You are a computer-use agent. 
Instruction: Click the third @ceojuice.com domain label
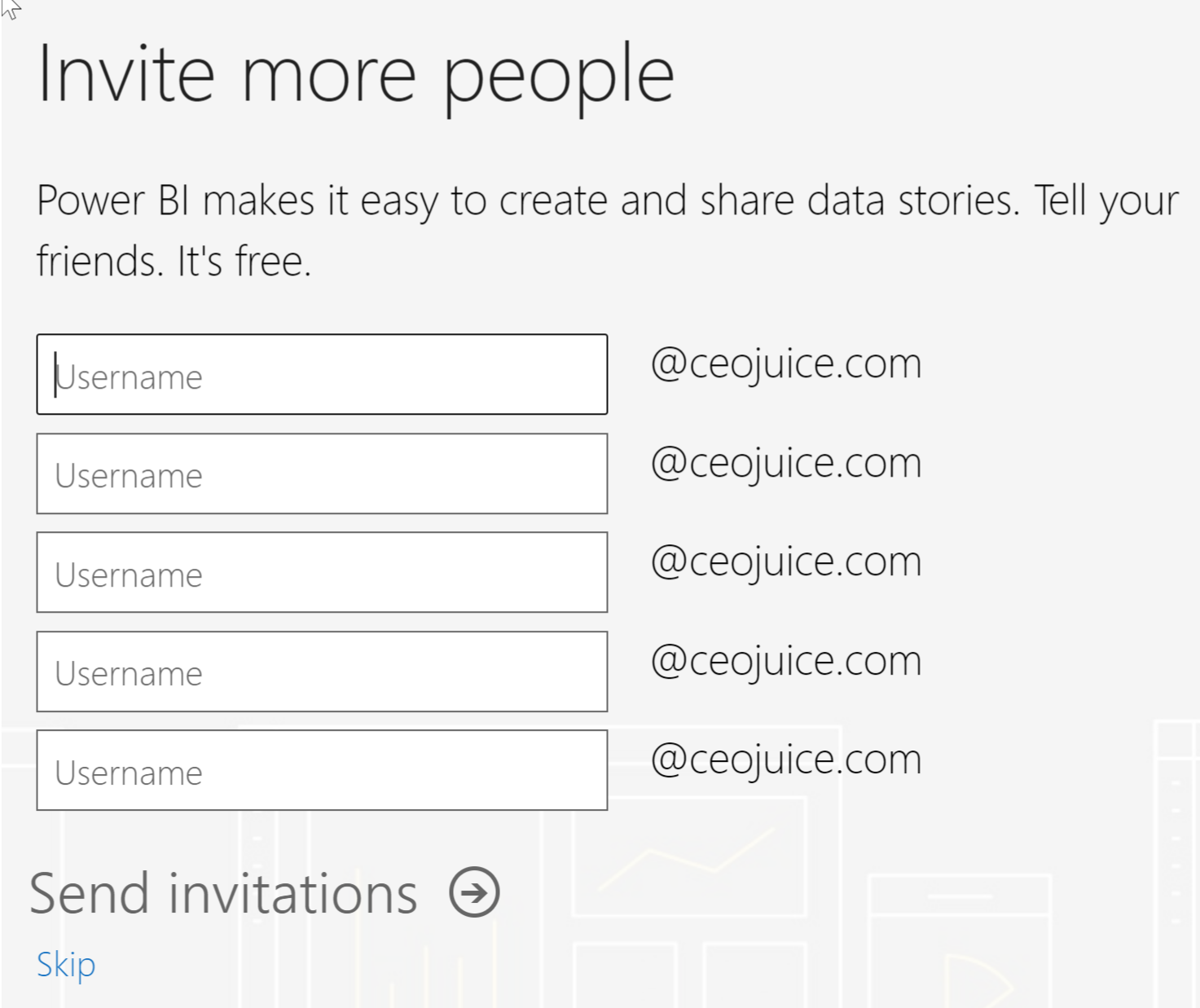coord(786,562)
